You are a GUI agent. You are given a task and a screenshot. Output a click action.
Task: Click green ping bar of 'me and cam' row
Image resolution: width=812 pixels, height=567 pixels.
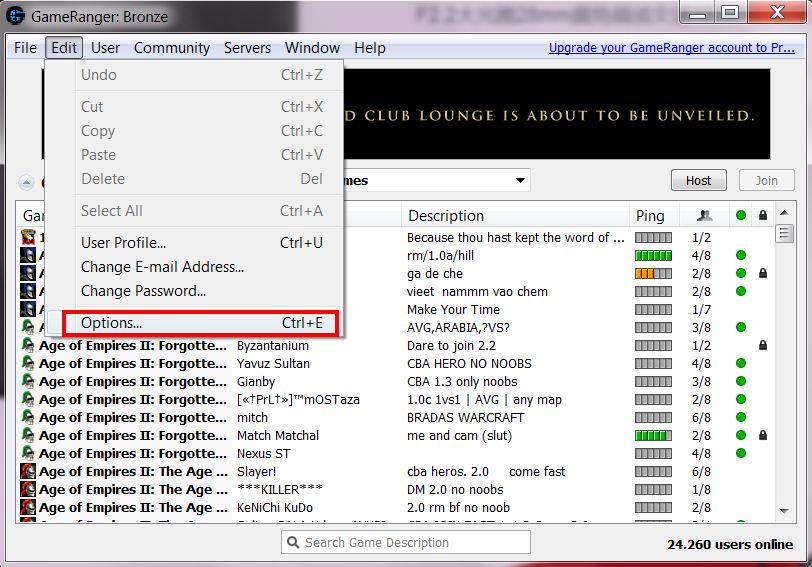654,435
